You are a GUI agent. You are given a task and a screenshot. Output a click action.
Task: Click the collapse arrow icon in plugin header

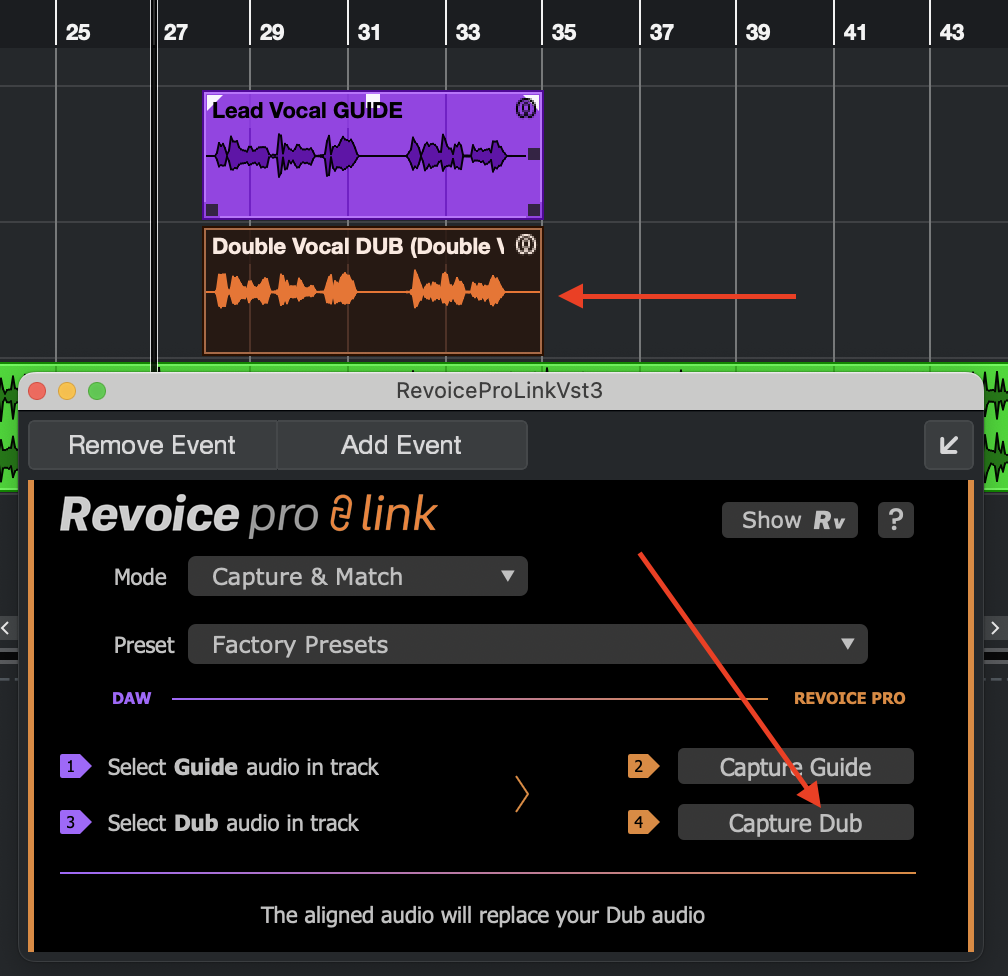(948, 445)
